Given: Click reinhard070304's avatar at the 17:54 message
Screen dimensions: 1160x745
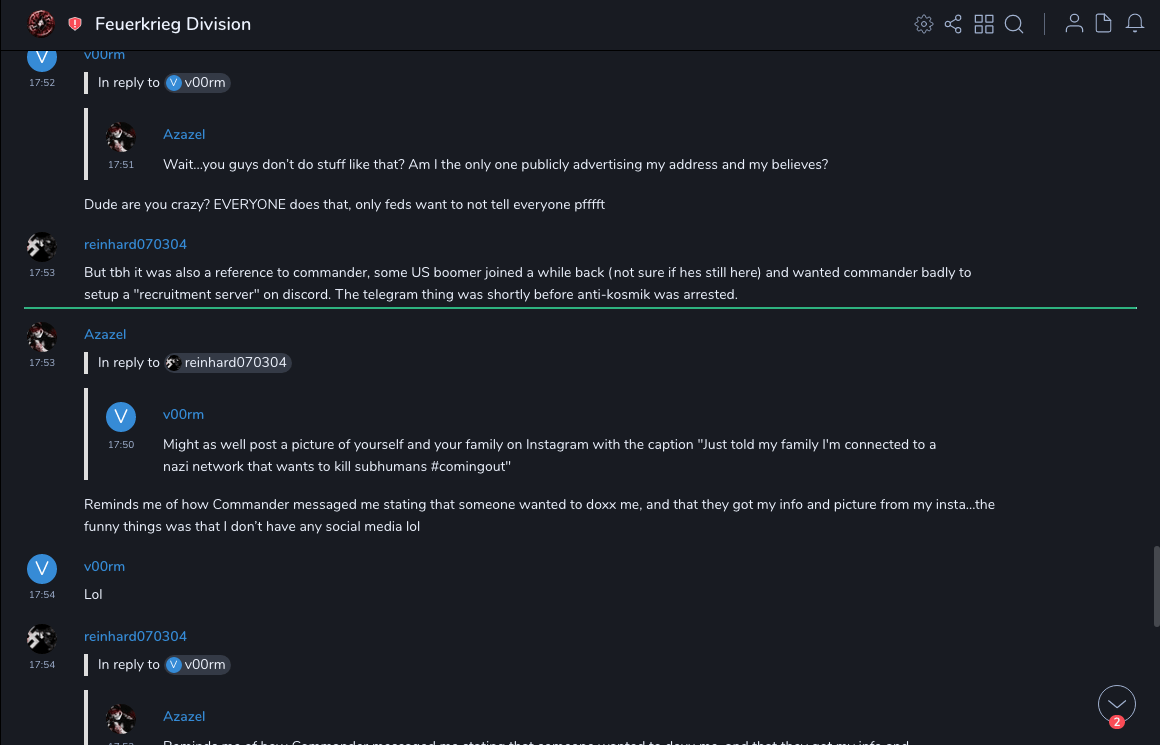Looking at the screenshot, I should (41, 639).
